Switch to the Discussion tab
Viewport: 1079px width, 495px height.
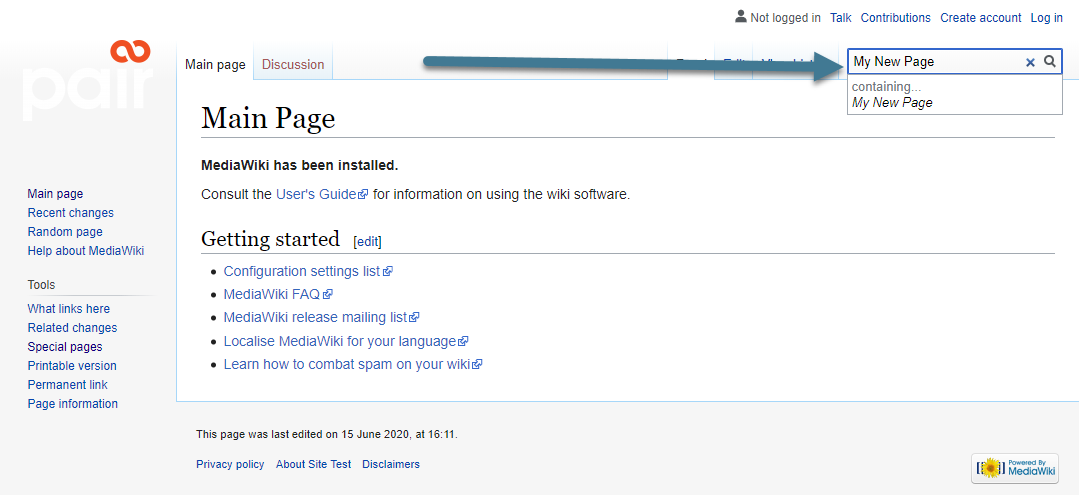click(293, 65)
